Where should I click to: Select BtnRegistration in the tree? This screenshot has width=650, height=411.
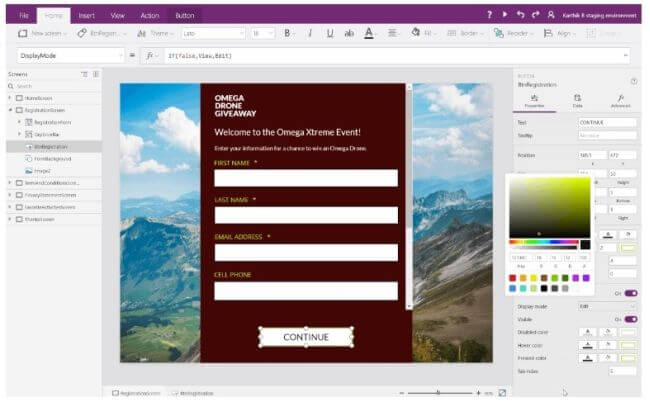[x=51, y=147]
